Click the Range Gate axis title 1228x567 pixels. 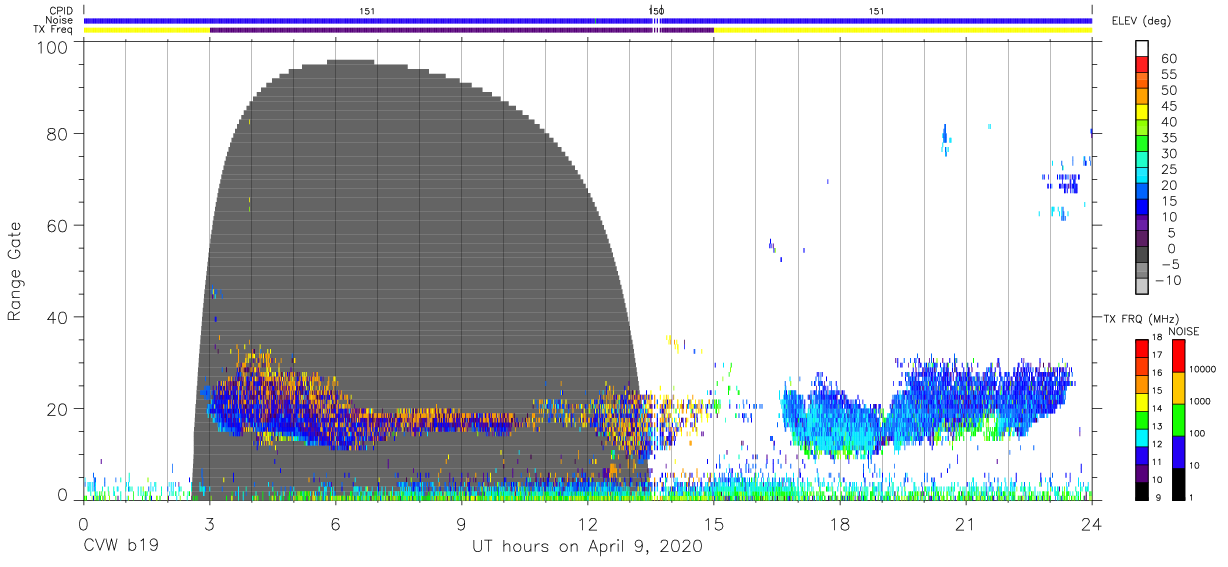click(x=15, y=271)
